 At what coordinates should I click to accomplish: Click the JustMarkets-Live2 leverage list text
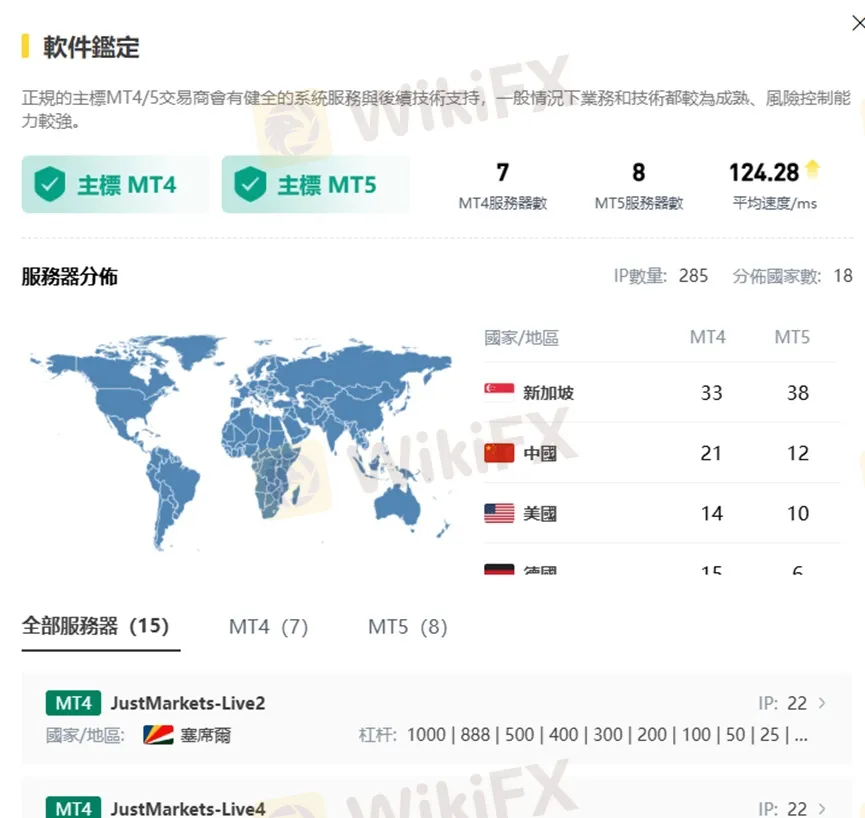point(607,735)
